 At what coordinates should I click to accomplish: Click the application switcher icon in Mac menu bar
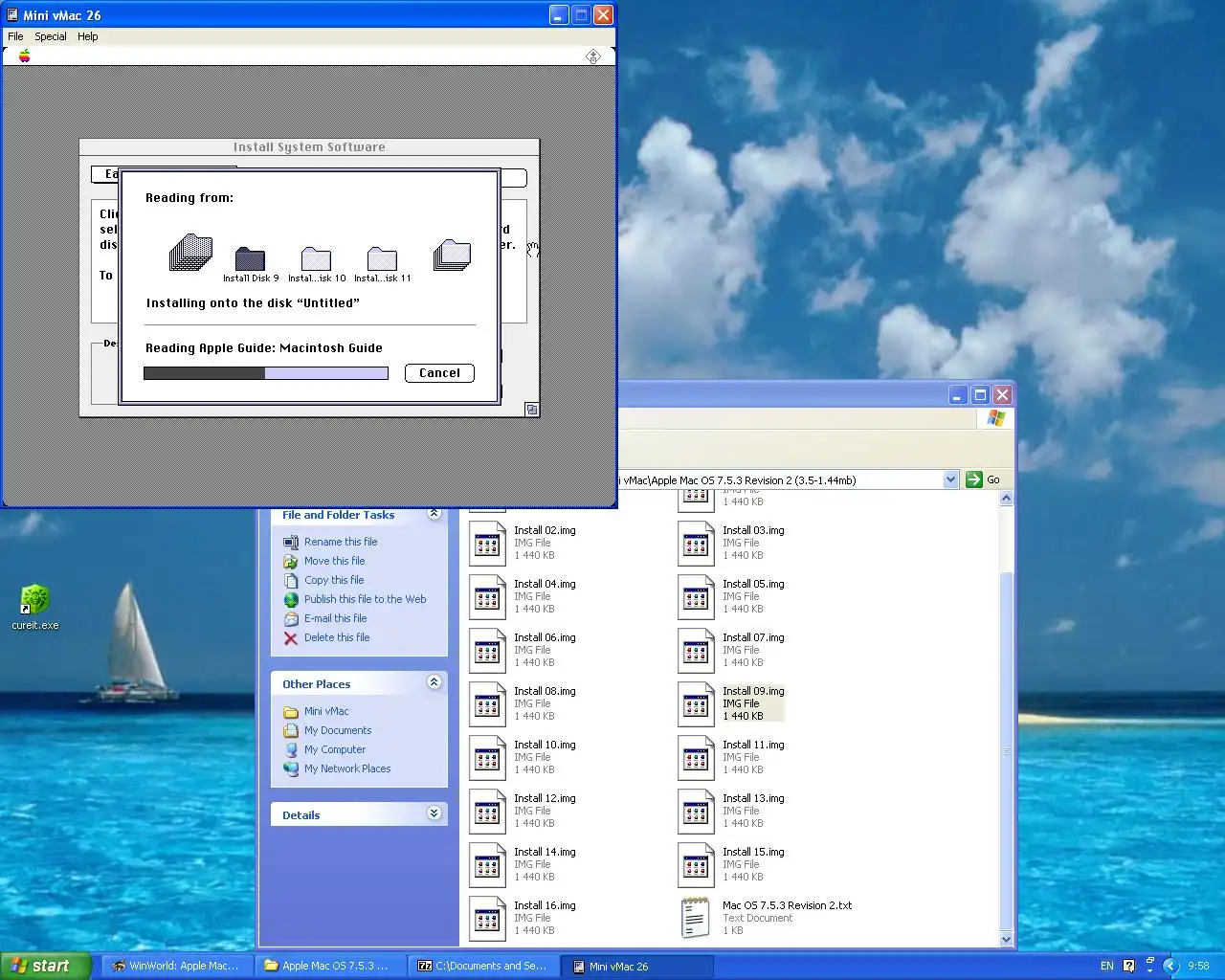coord(593,56)
